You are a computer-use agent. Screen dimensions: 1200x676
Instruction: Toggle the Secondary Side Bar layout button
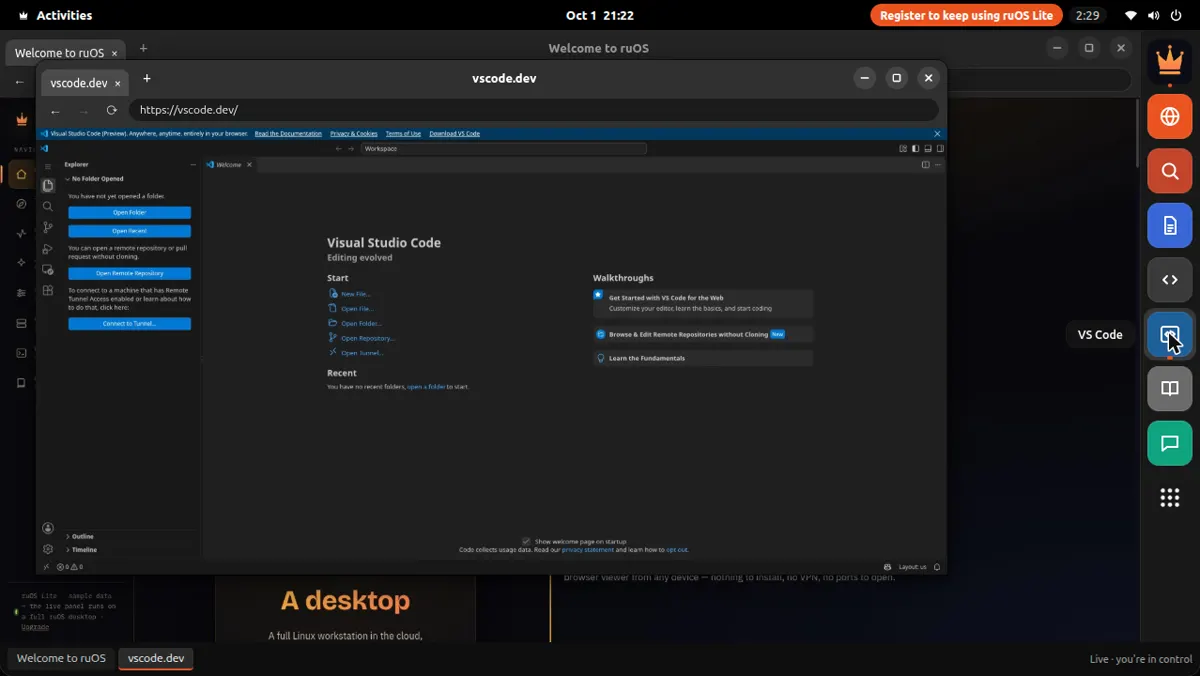(940, 149)
